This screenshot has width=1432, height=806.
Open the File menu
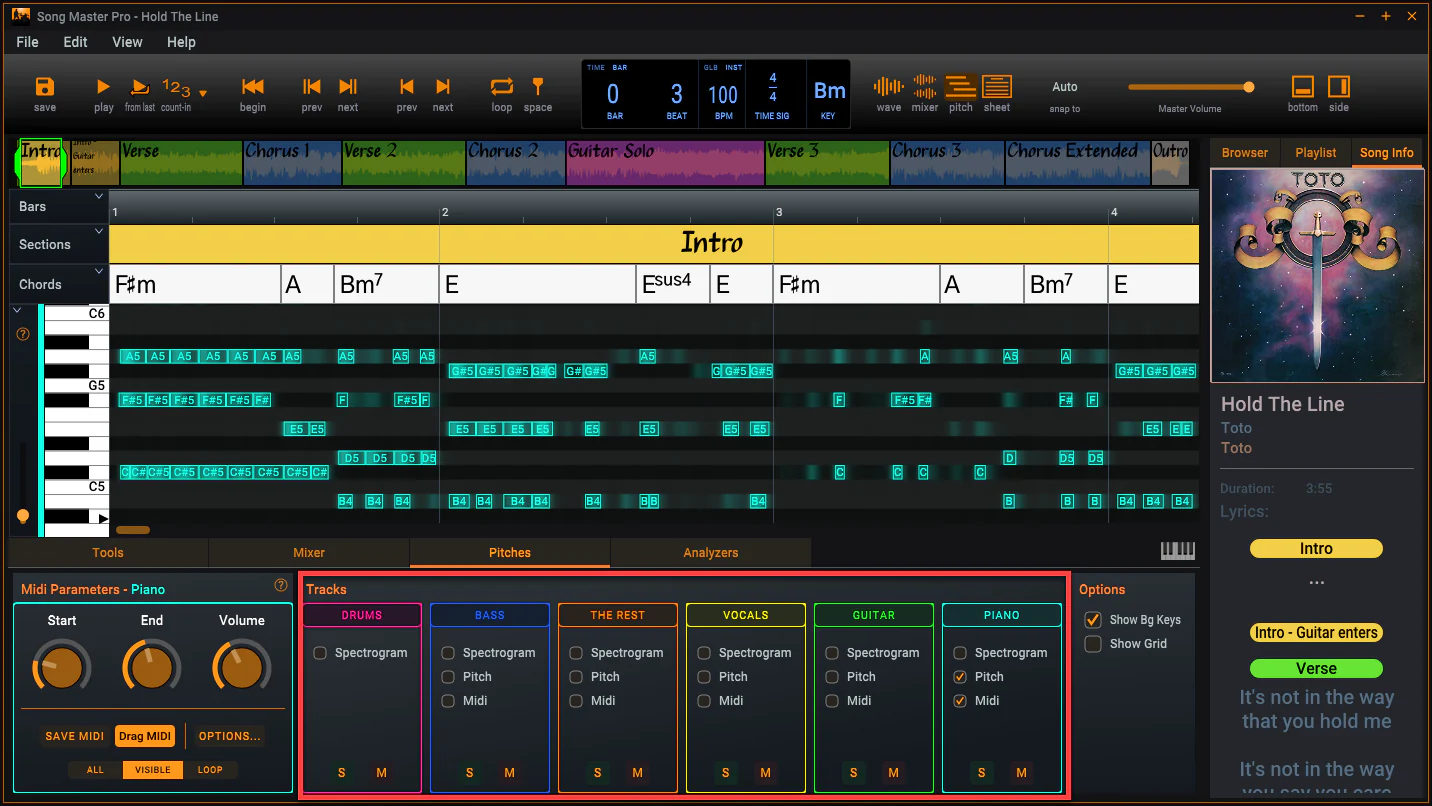[28, 42]
